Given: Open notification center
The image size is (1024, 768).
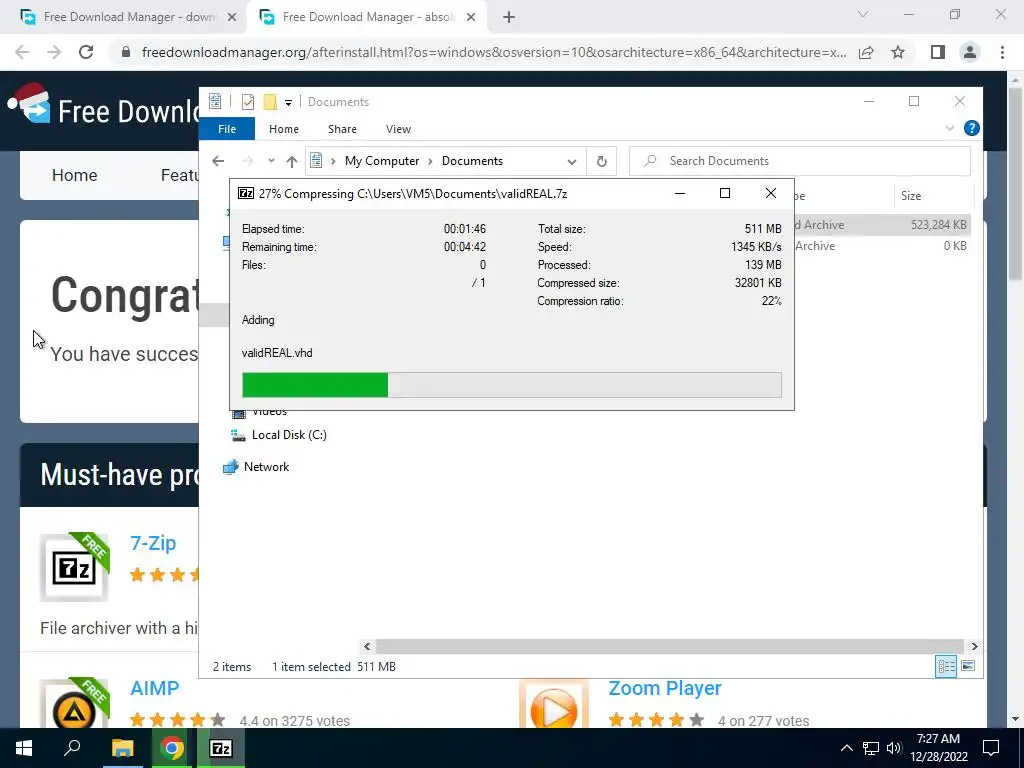Looking at the screenshot, I should (991, 748).
